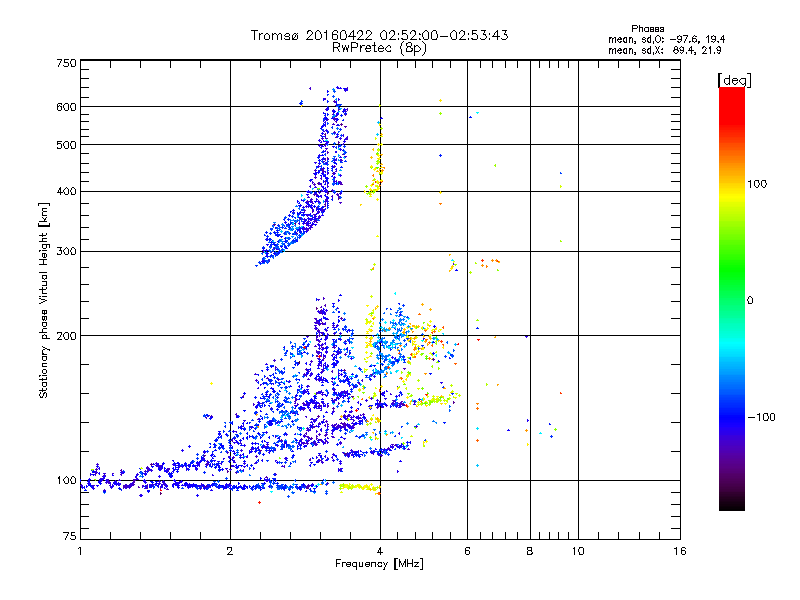Click the x-axis '6' tick label
Image resolution: width=800 pixels, height=600 pixels.
pyautogui.click(x=467, y=551)
